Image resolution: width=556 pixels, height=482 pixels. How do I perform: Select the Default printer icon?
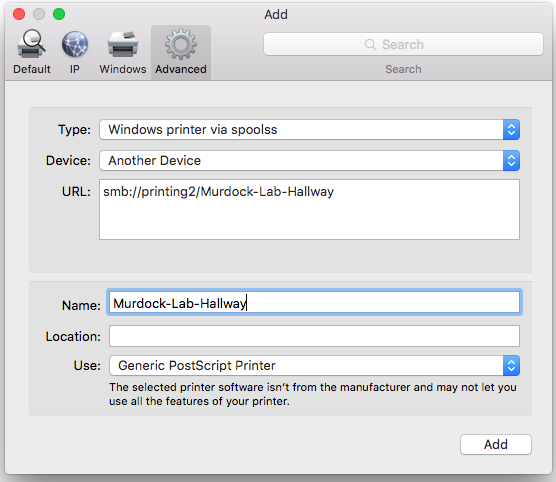[31, 44]
